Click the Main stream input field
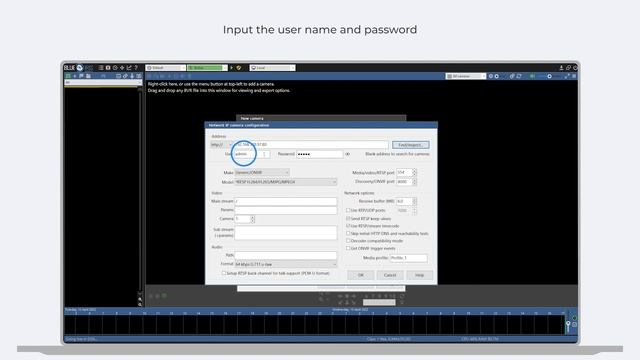This screenshot has height=360, width=640. 286,201
